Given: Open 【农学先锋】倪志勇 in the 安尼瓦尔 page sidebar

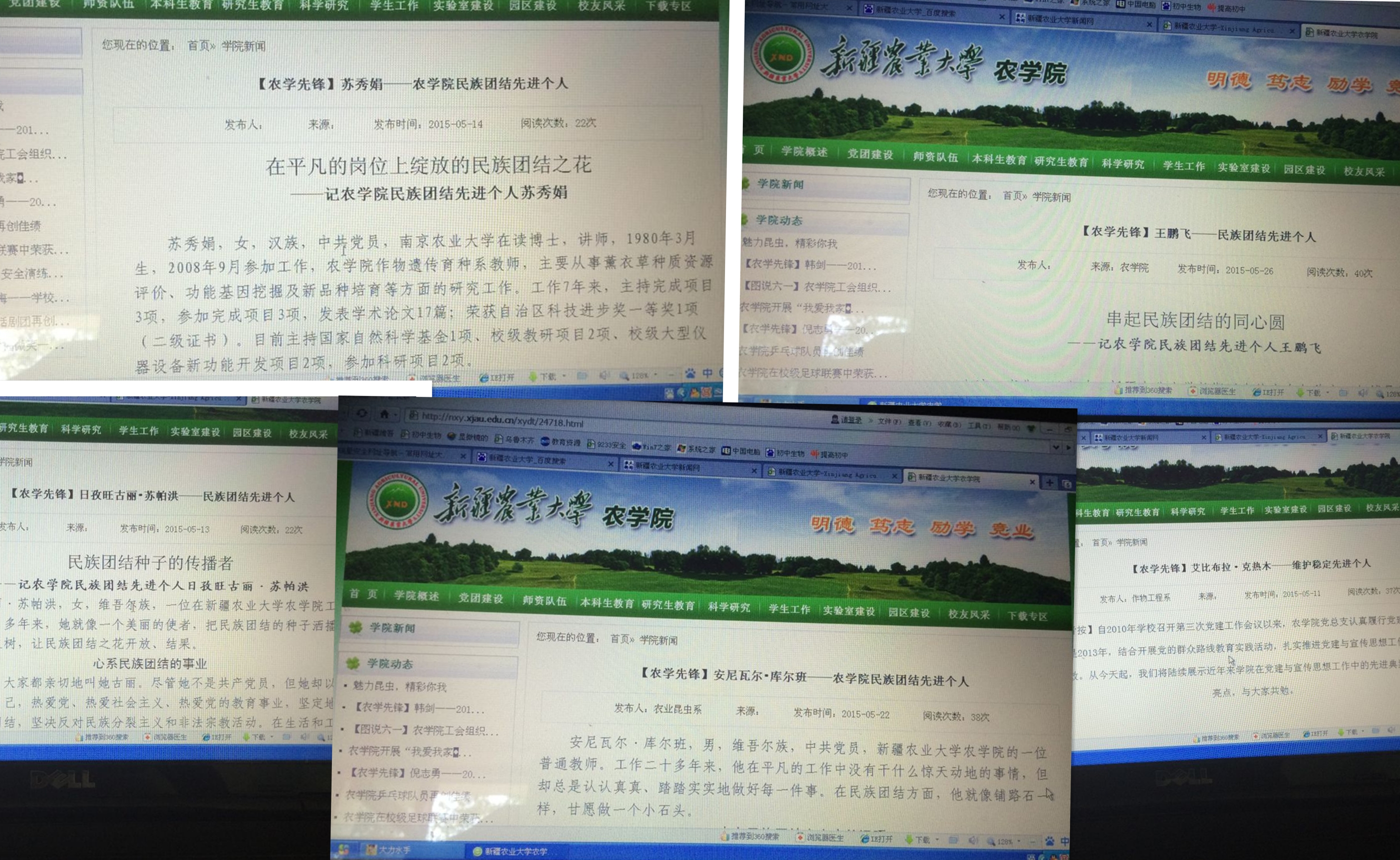Looking at the screenshot, I should coord(417,773).
